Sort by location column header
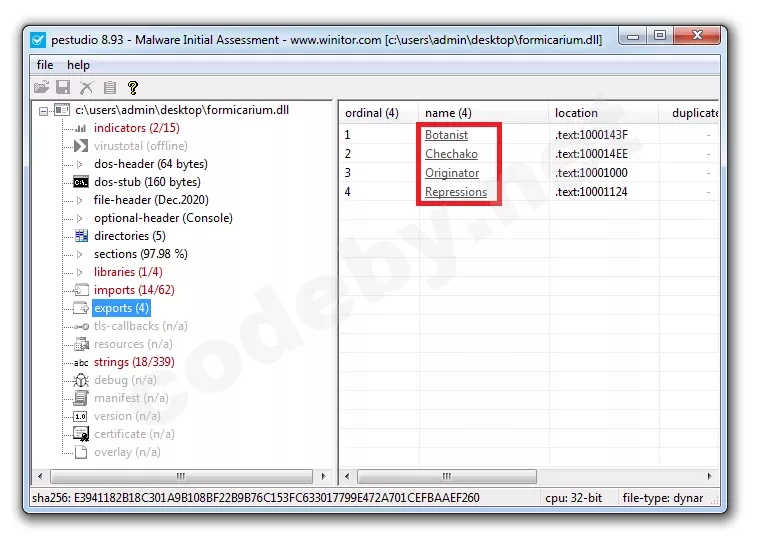Image resolution: width=767 pixels, height=538 pixels. (603, 113)
